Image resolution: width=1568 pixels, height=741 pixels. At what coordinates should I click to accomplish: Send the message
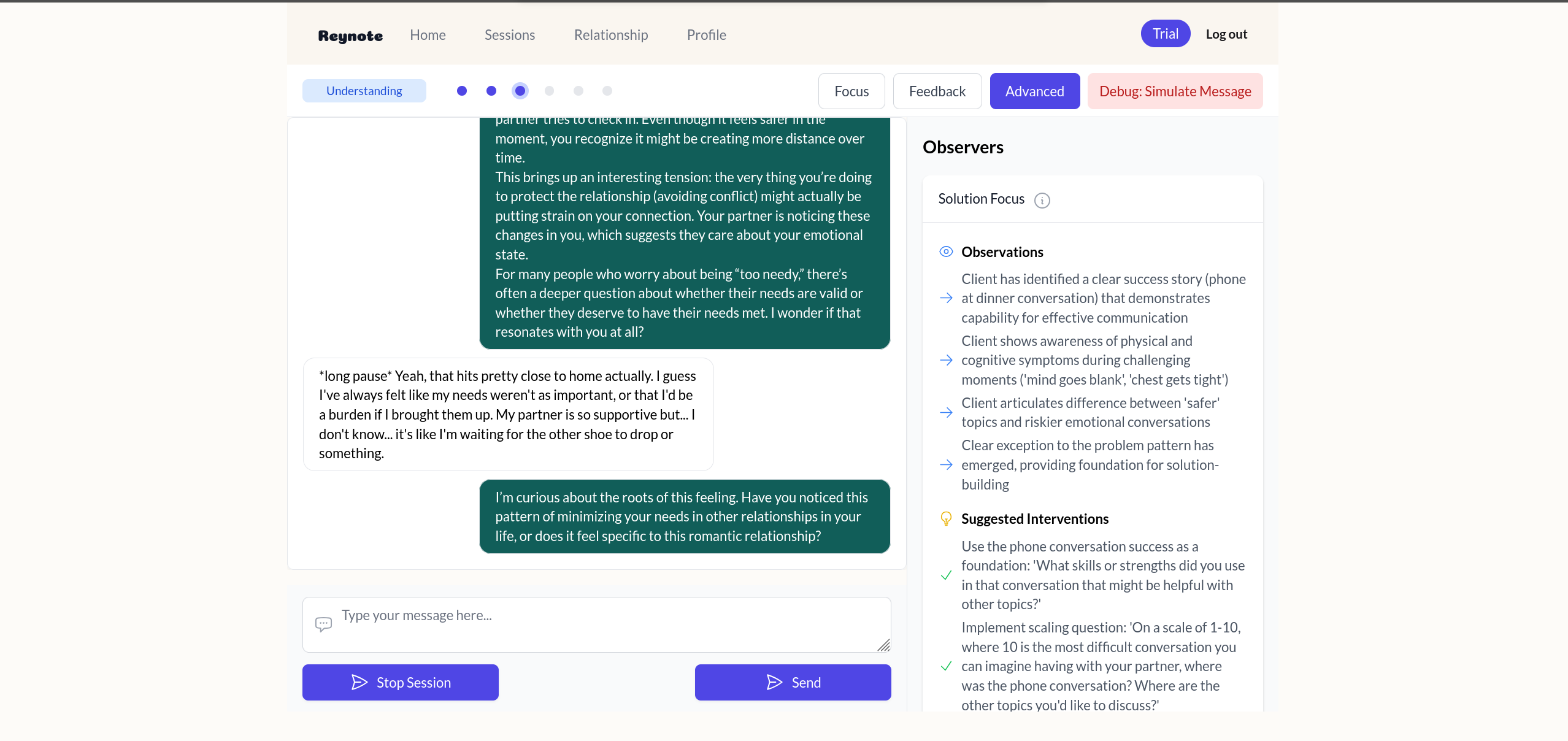tap(793, 683)
